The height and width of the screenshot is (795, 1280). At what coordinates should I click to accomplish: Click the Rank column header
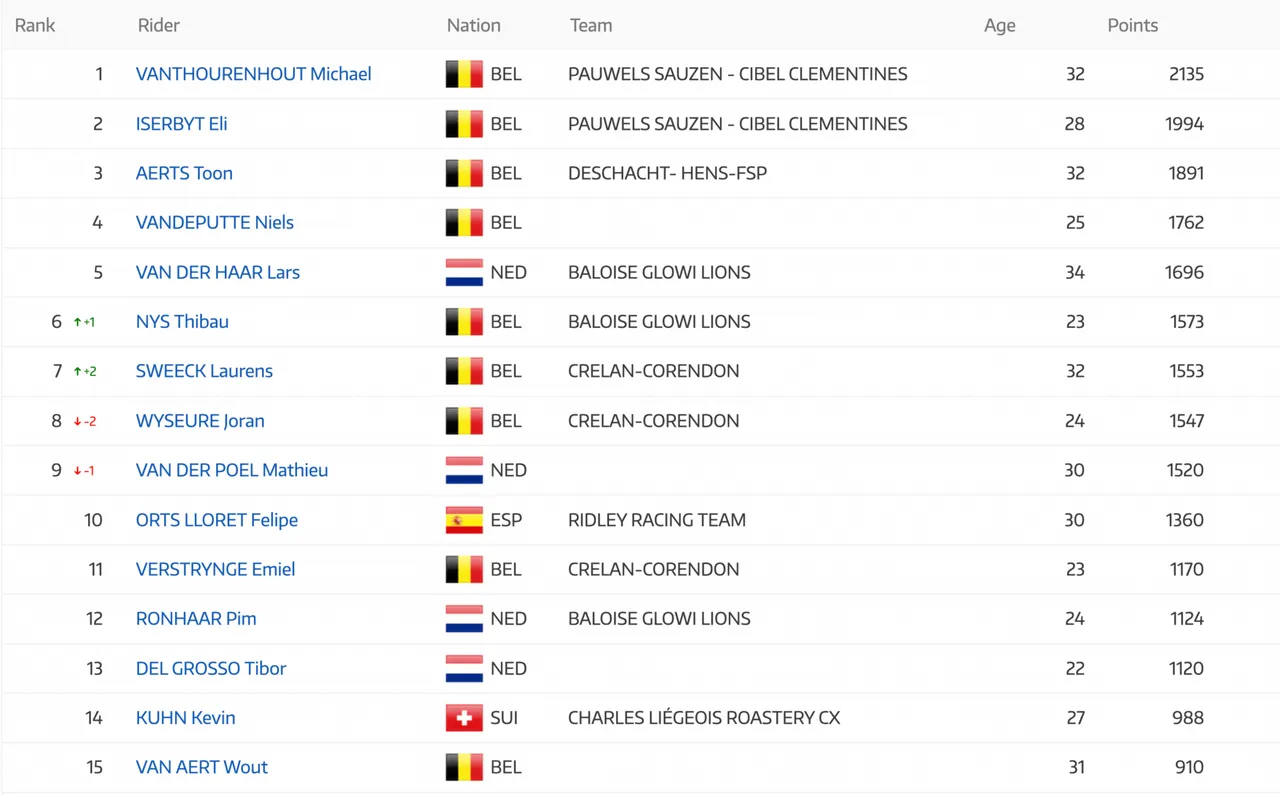coord(35,26)
